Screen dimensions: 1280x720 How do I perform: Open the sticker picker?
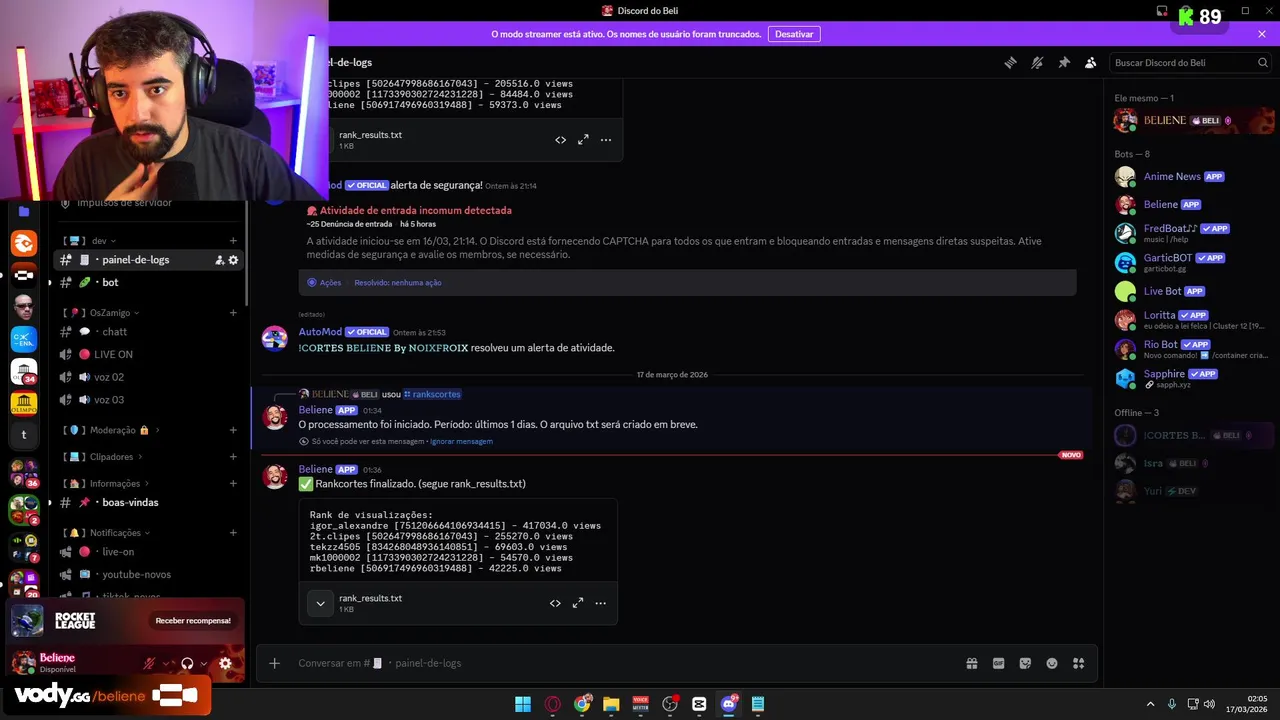click(x=1025, y=663)
